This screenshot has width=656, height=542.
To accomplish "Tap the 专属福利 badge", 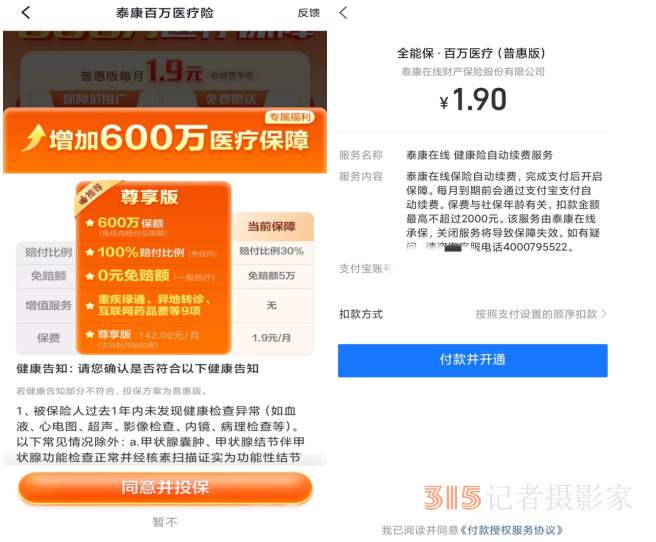I will (290, 117).
